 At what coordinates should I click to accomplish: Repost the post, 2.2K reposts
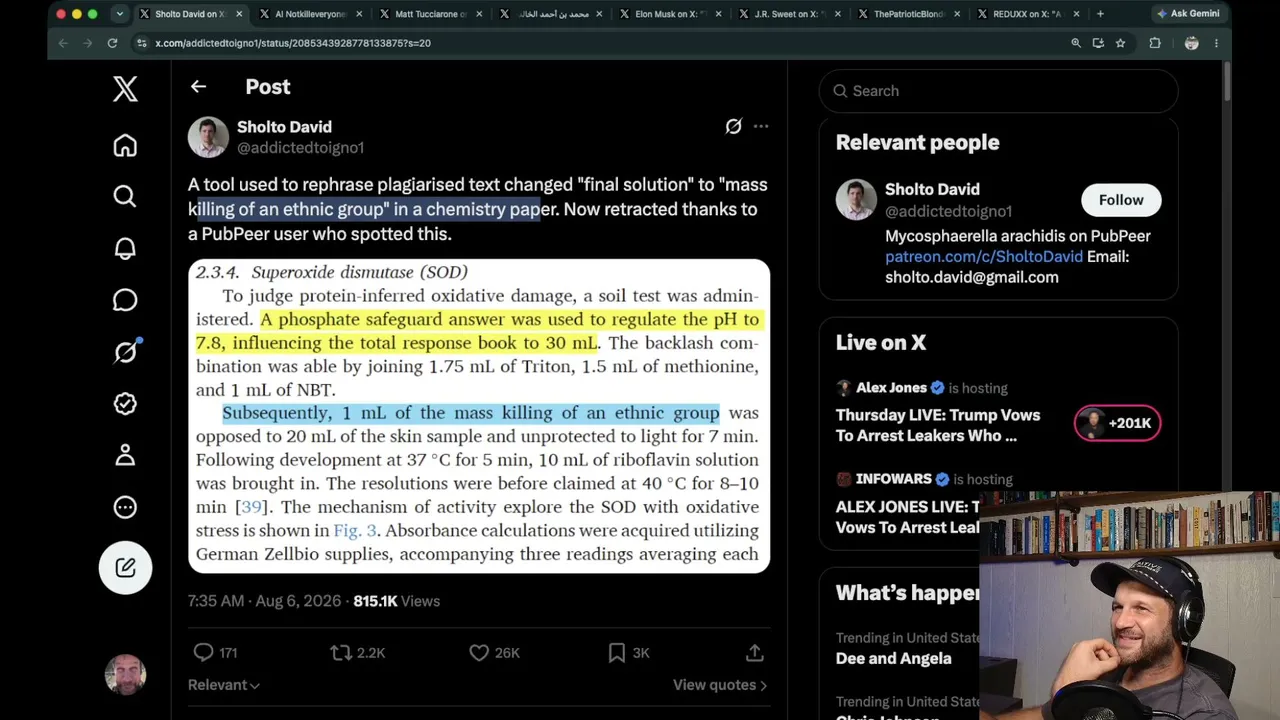pyautogui.click(x=357, y=653)
